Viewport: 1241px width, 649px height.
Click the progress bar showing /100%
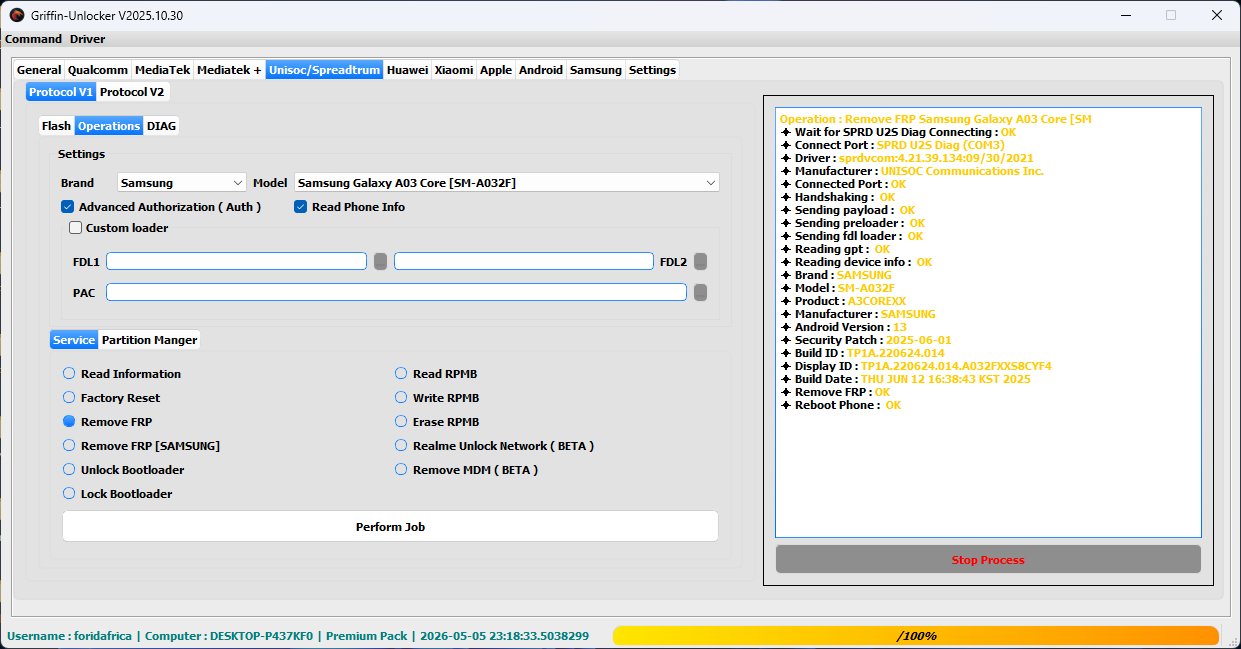point(916,636)
